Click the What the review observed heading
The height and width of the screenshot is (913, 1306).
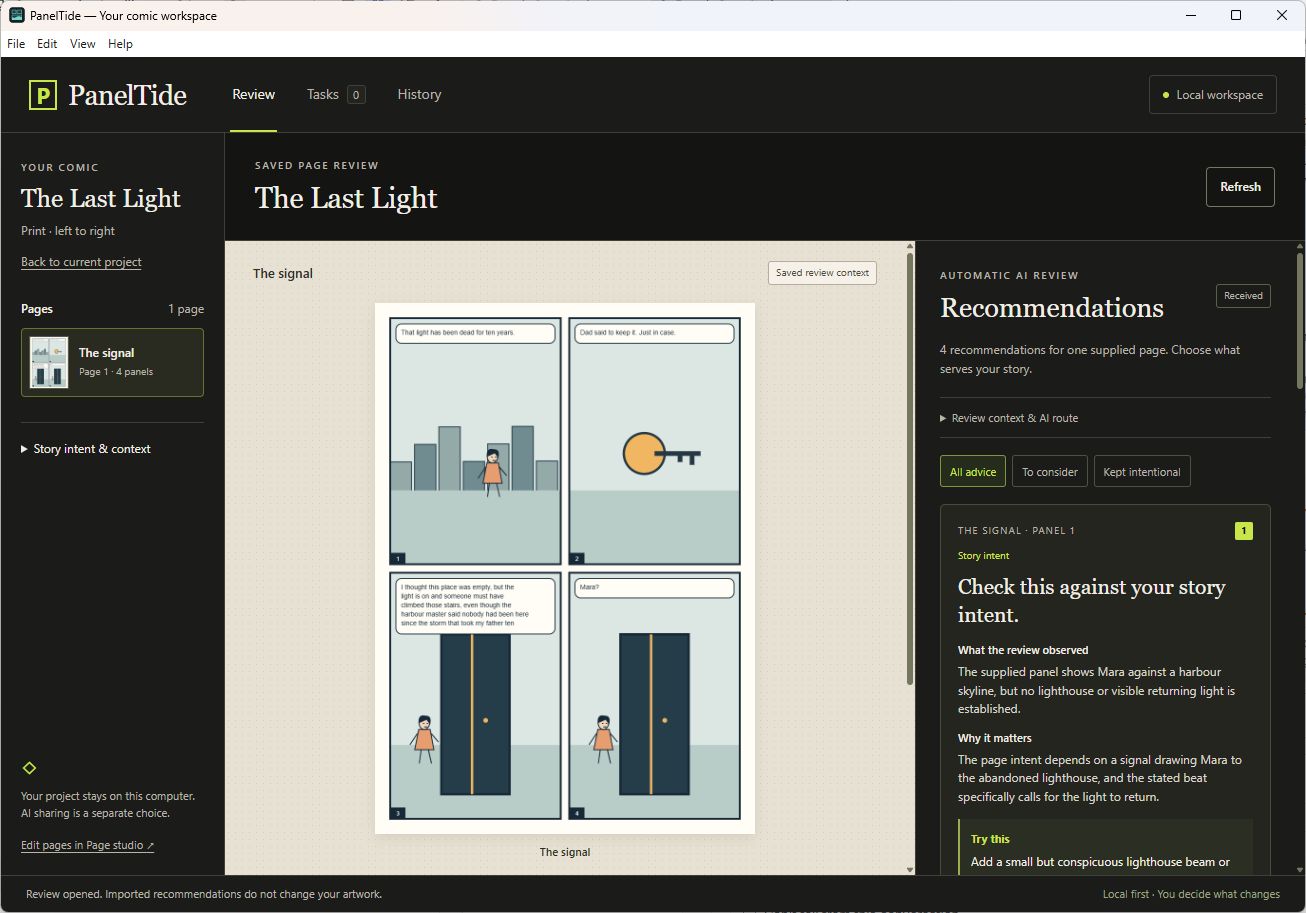click(x=1023, y=650)
